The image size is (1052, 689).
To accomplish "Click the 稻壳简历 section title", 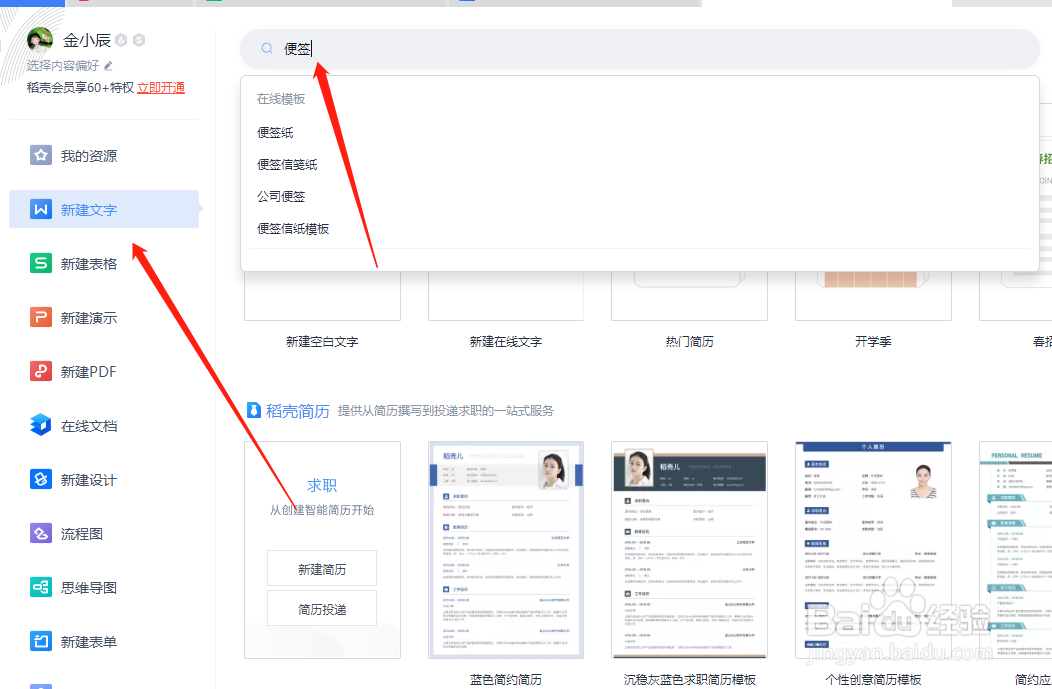I will [x=298, y=411].
